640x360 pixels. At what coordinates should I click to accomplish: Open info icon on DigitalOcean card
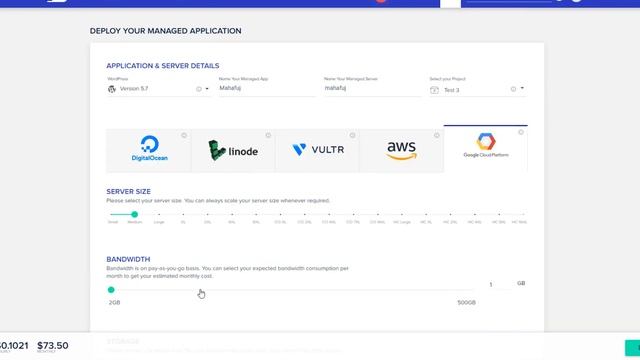[184, 135]
